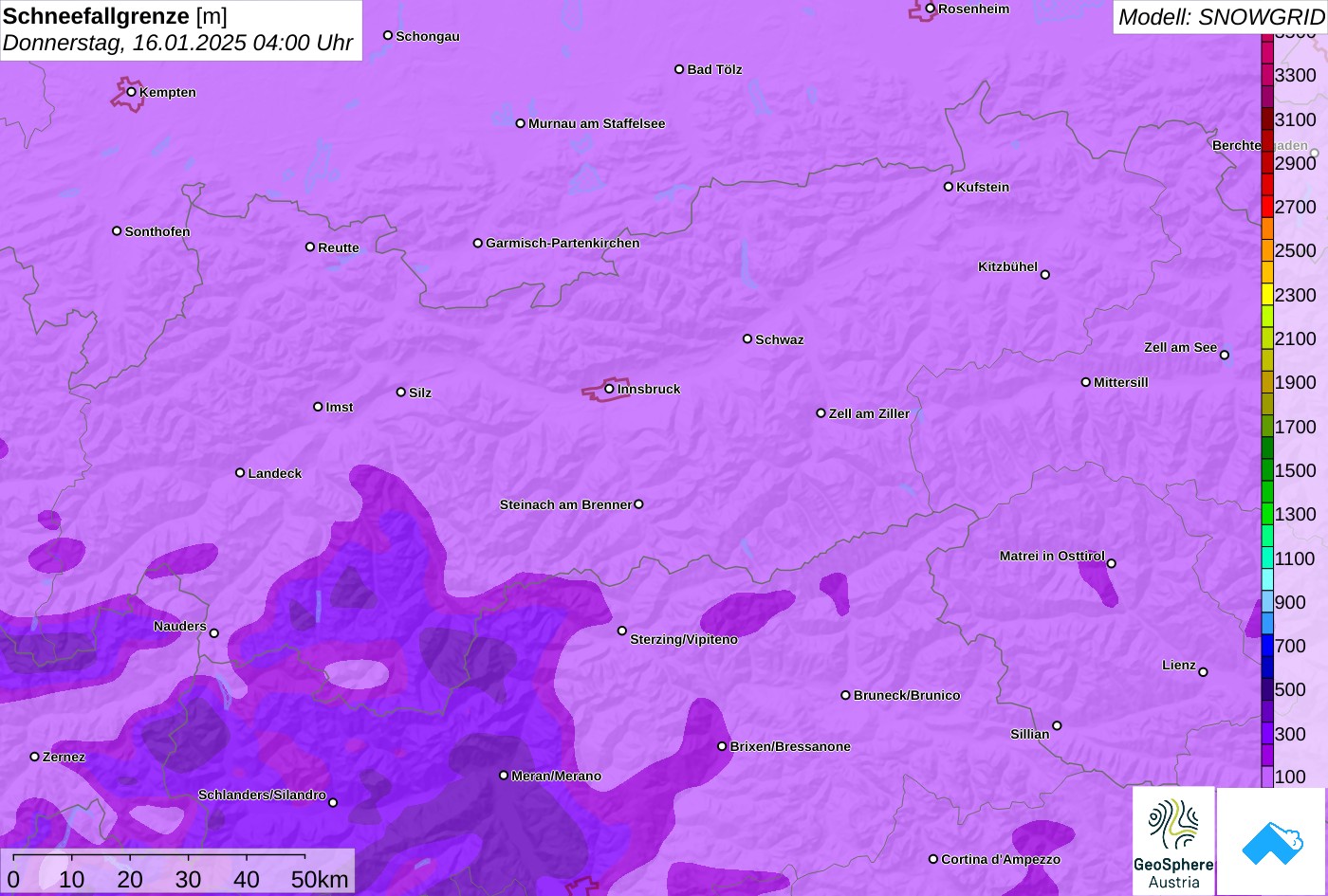Click the date Donnerstag, 16.01.2025 04:00 Uhr
The height and width of the screenshot is (896, 1328).
click(178, 43)
